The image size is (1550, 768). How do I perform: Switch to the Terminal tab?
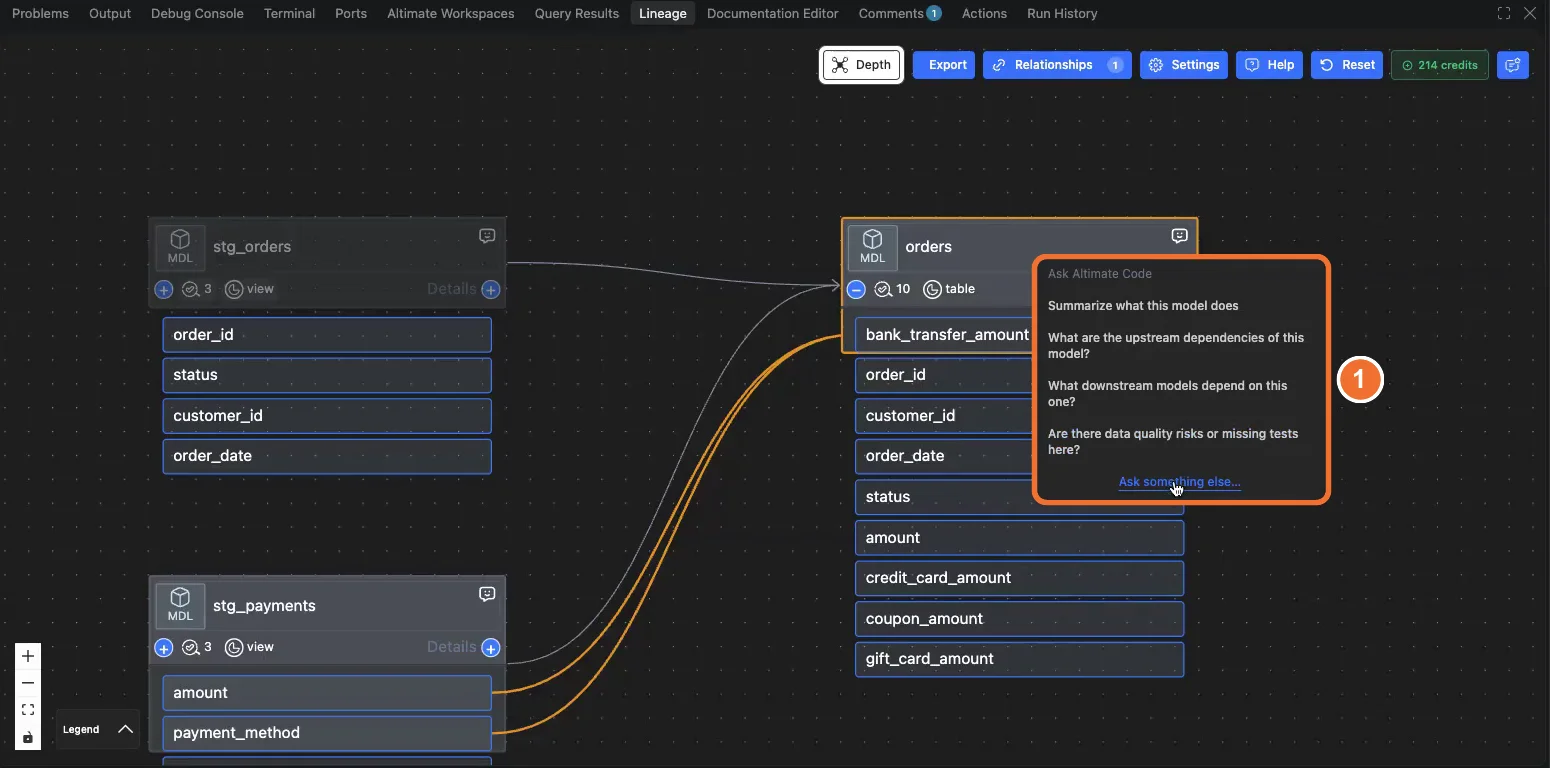point(289,13)
